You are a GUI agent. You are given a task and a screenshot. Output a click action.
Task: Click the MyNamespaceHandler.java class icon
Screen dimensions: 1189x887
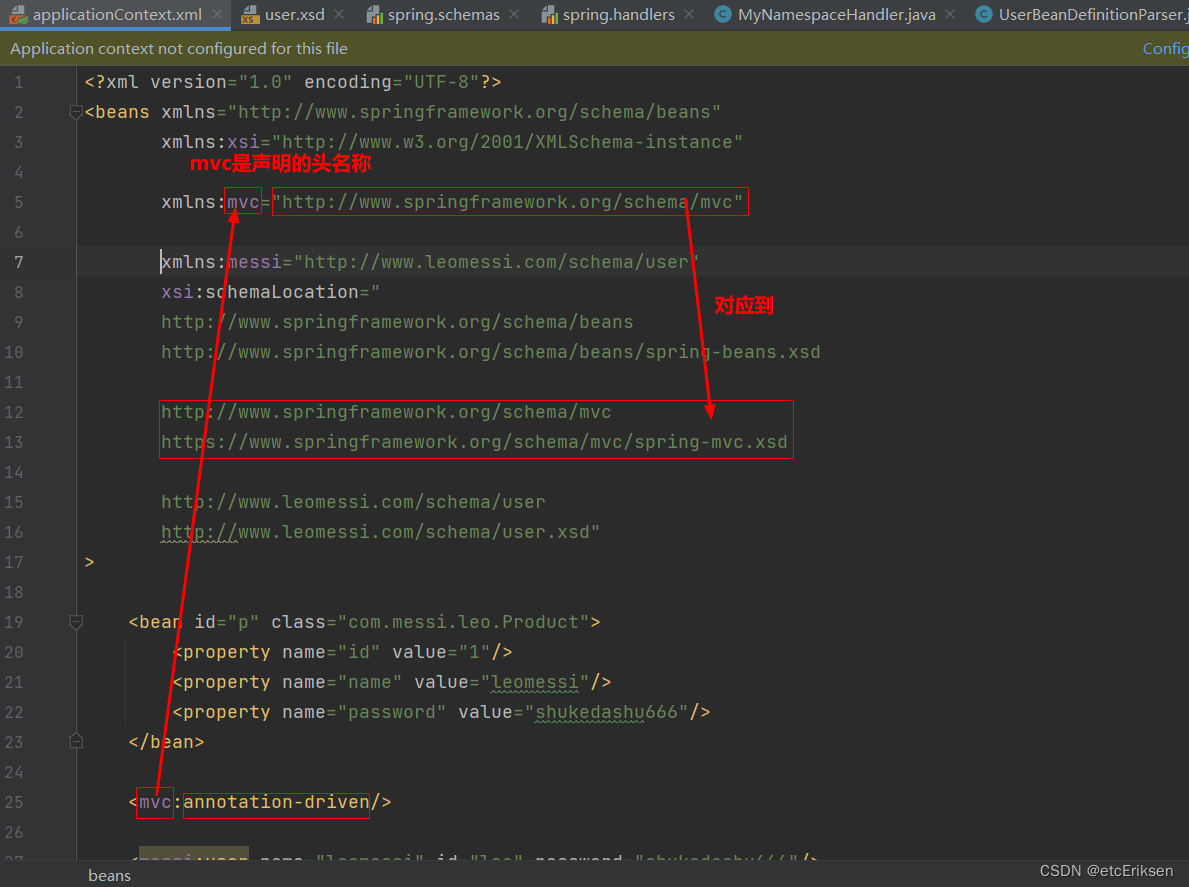point(722,15)
